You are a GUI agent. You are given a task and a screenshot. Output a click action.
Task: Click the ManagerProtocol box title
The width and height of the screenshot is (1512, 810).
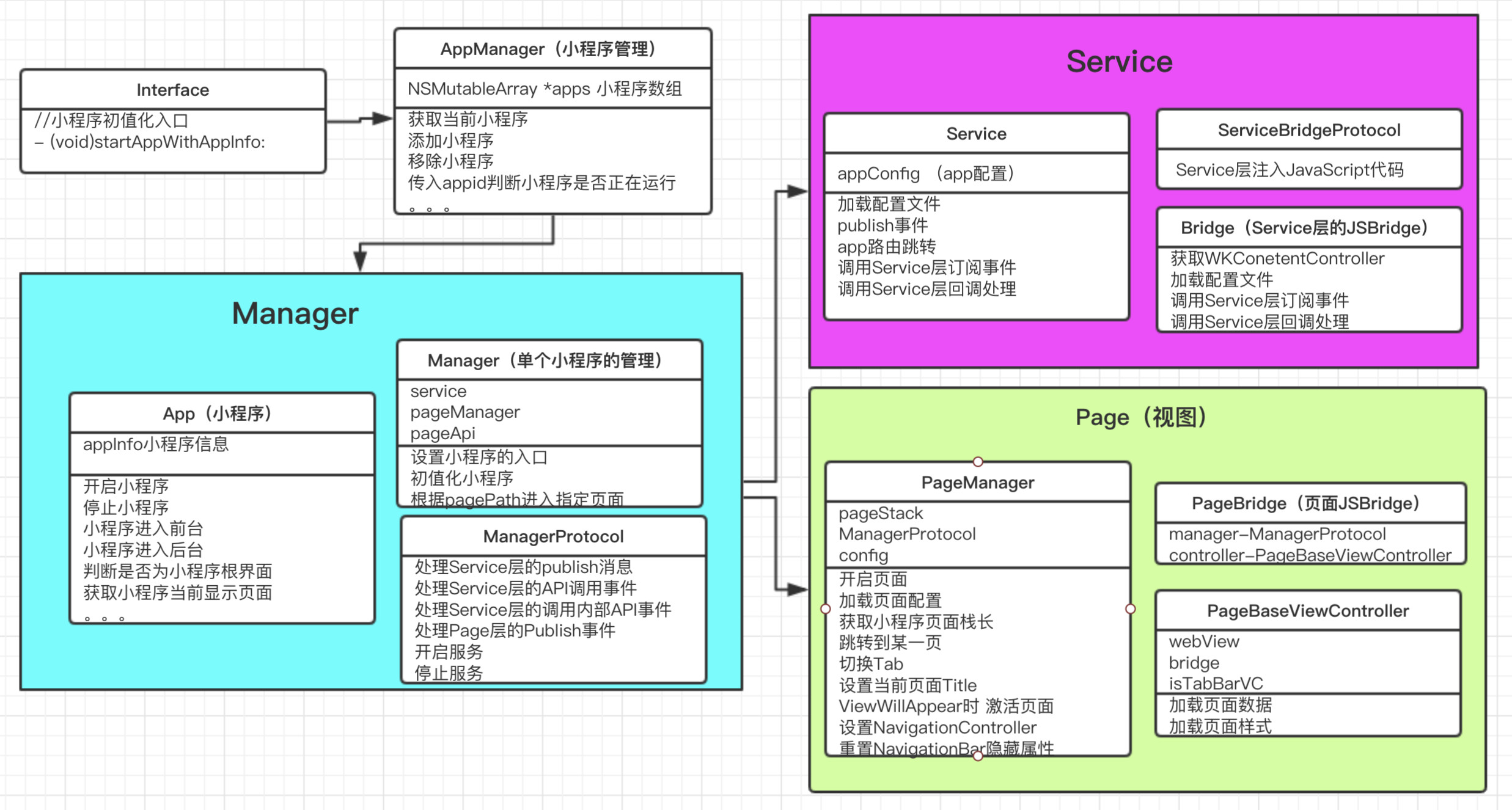point(553,536)
